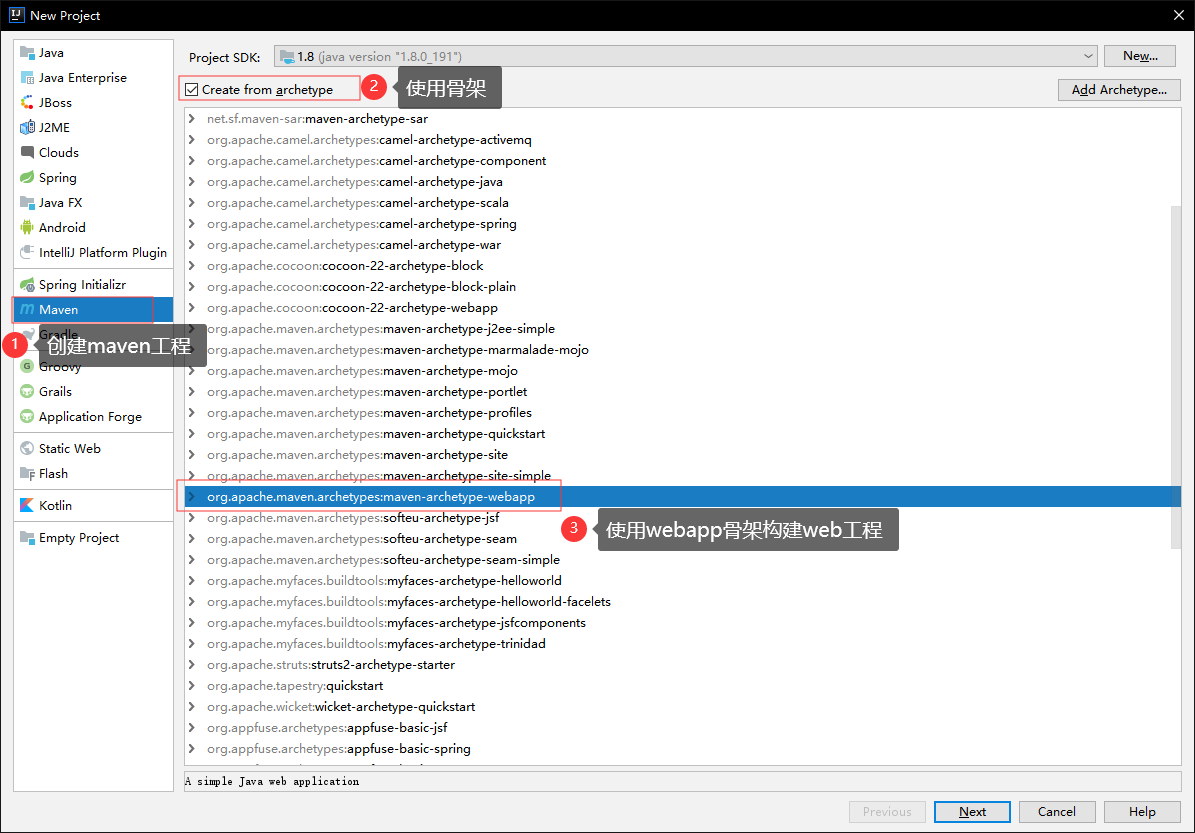Select maven-archetype-portlet archetype row
The width and height of the screenshot is (1195, 833).
[682, 392]
